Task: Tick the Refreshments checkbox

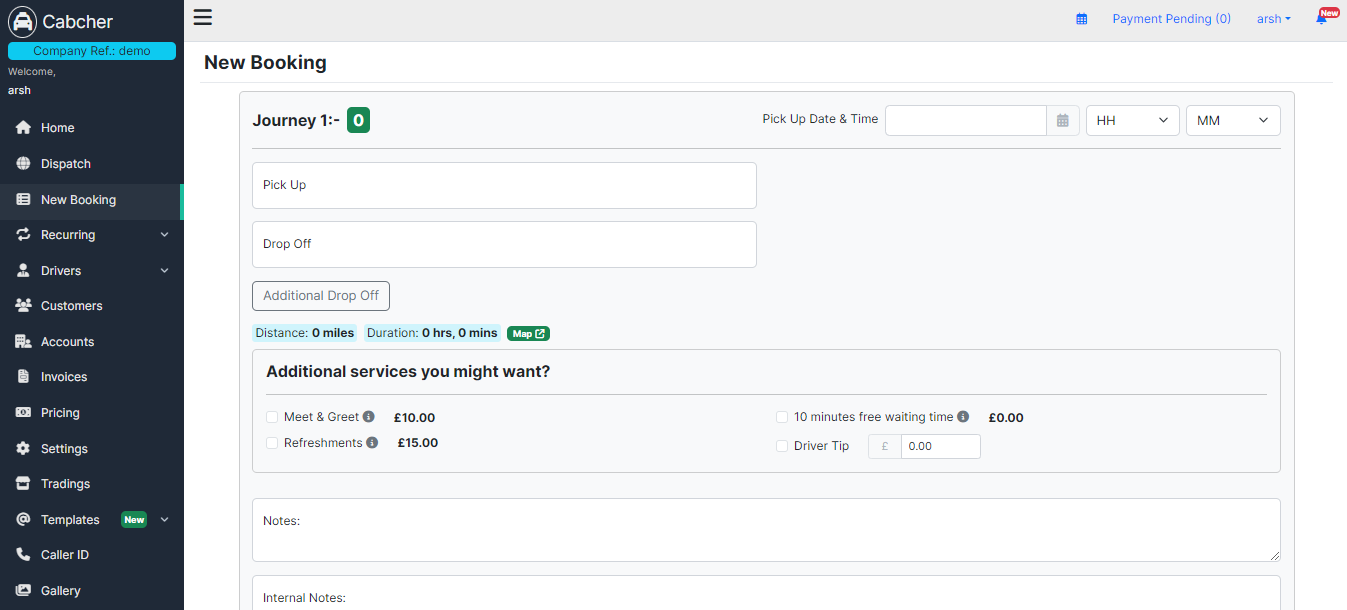Action: pos(272,443)
